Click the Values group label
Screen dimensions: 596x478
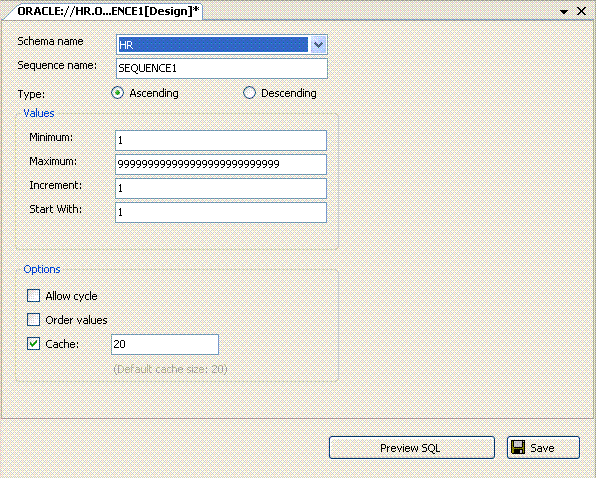(39, 113)
